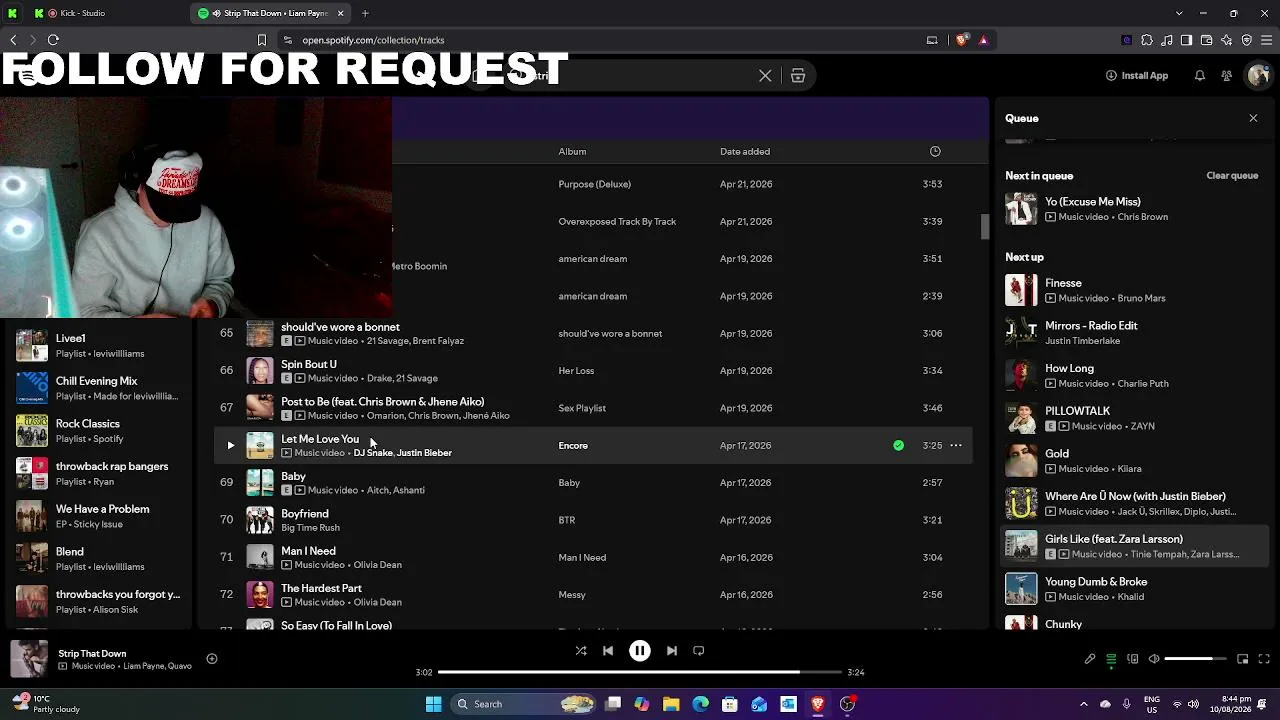Viewport: 1280px width, 720px height.
Task: Skip to the next track
Action: click(672, 651)
